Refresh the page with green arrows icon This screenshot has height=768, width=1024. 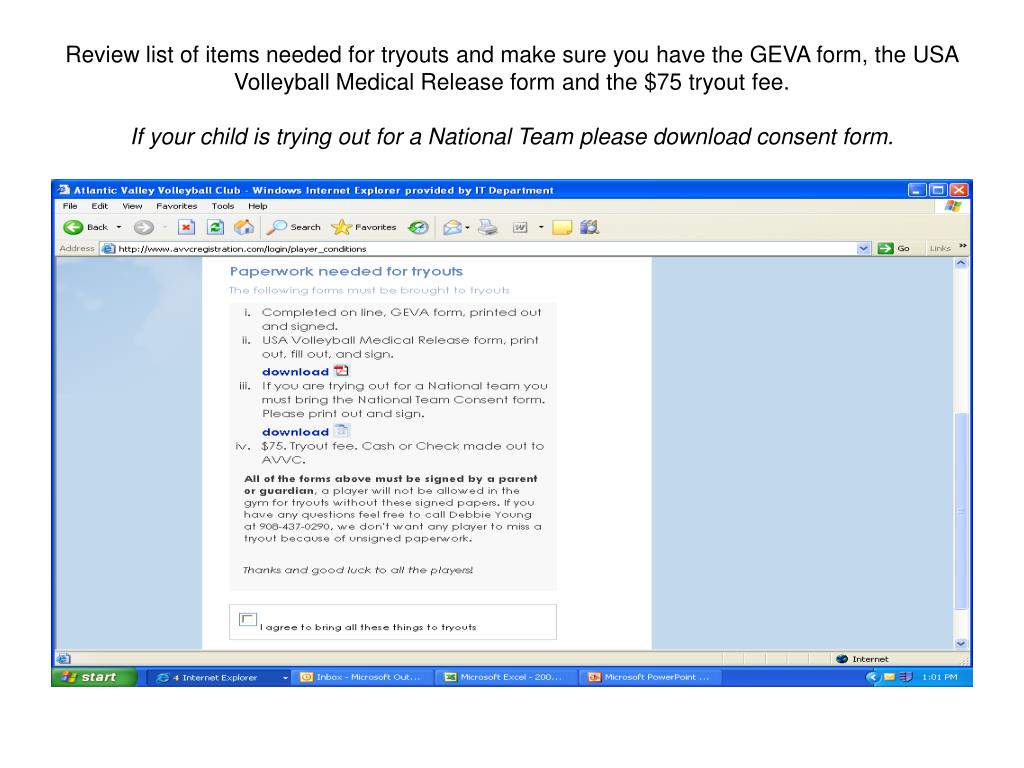pyautogui.click(x=215, y=227)
